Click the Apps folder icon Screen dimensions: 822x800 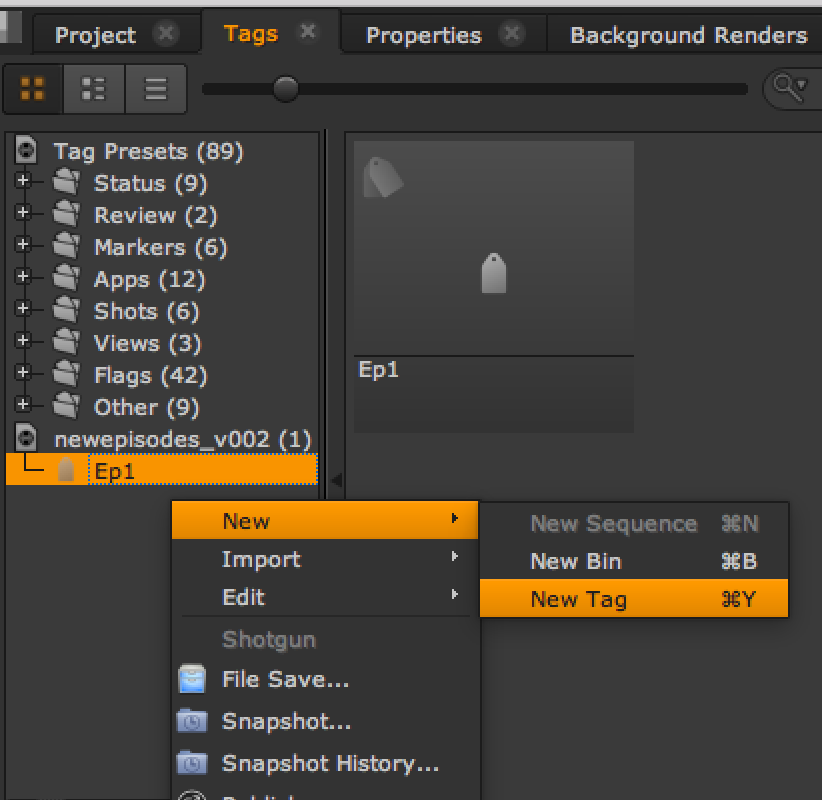pos(67,278)
